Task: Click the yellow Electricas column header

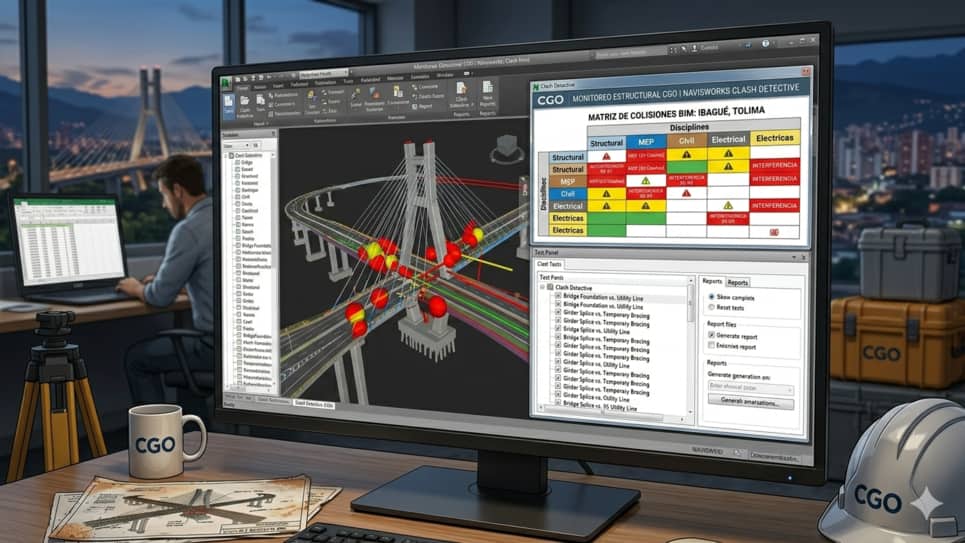Action: coord(774,138)
